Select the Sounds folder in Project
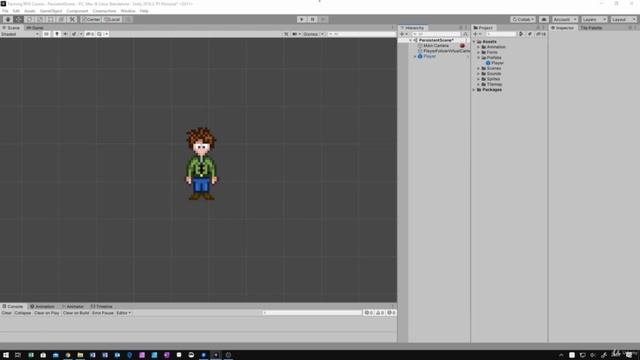 (493, 73)
